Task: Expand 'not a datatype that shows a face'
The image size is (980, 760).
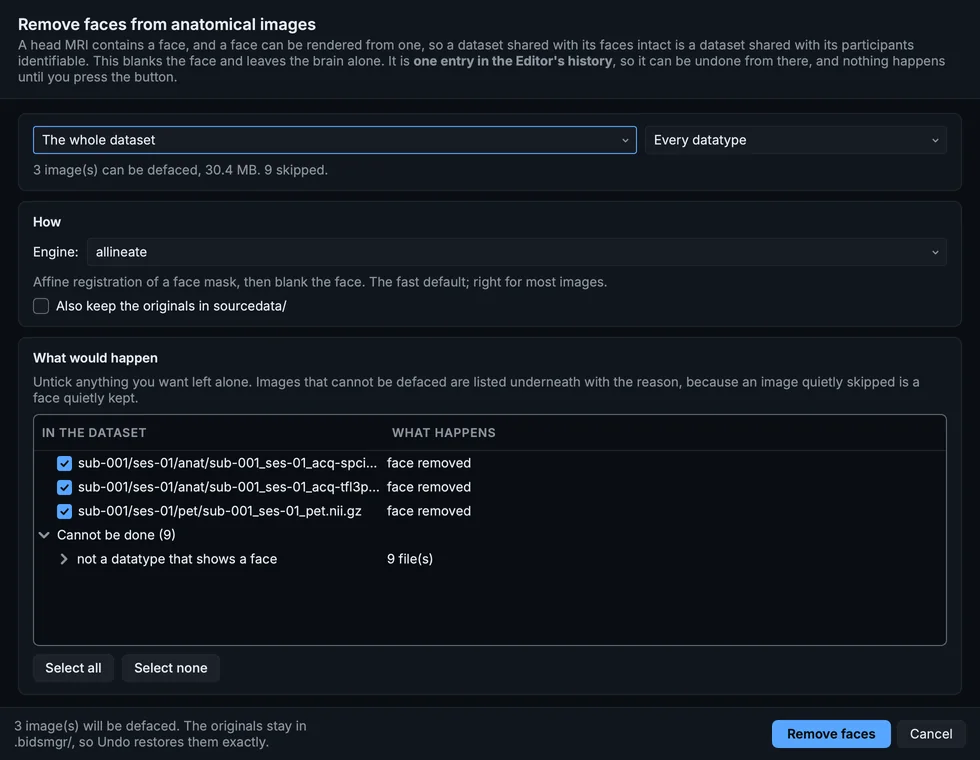Action: pyautogui.click(x=64, y=559)
